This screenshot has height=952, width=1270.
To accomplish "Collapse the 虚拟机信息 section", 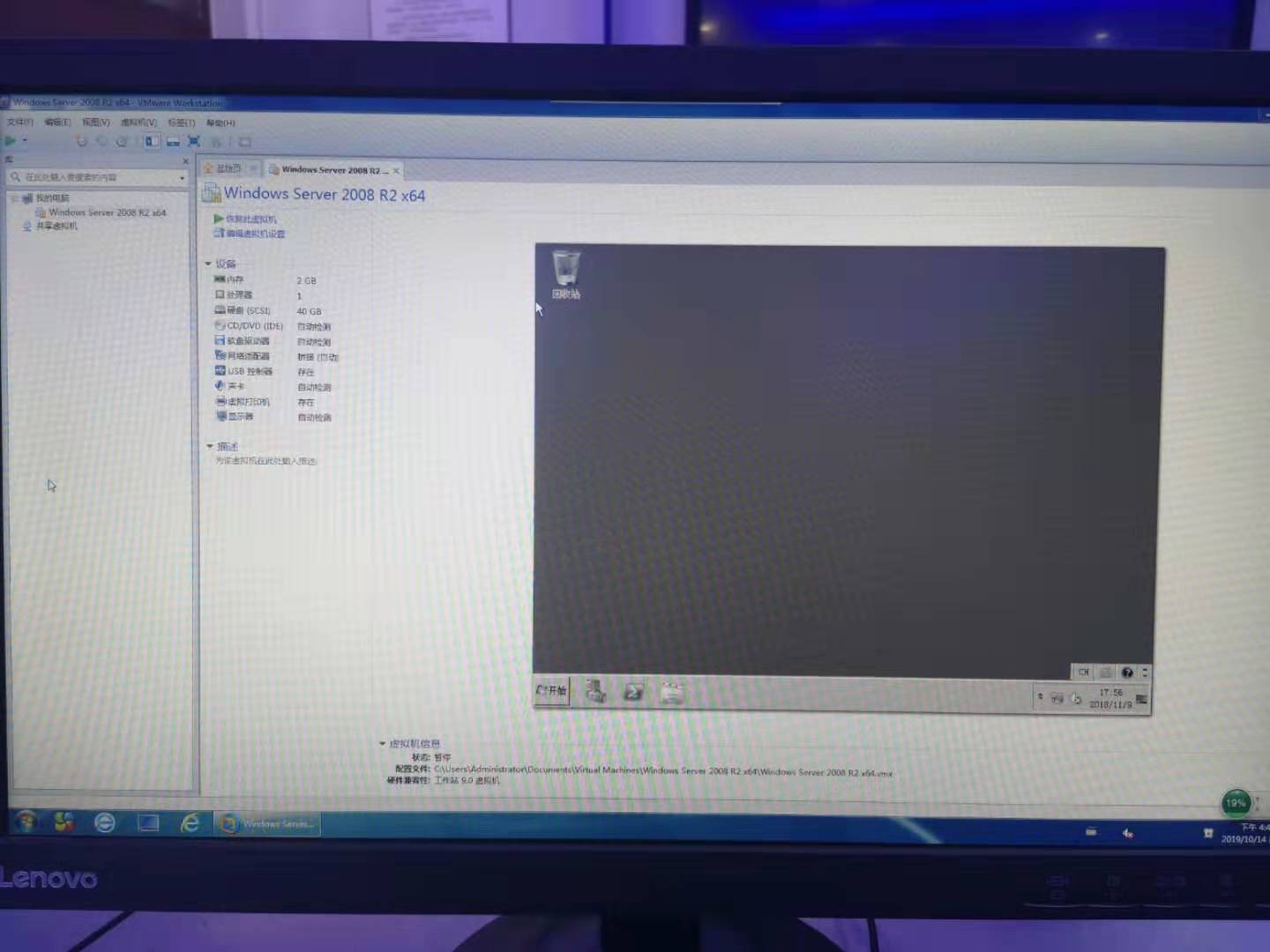I will (x=382, y=743).
